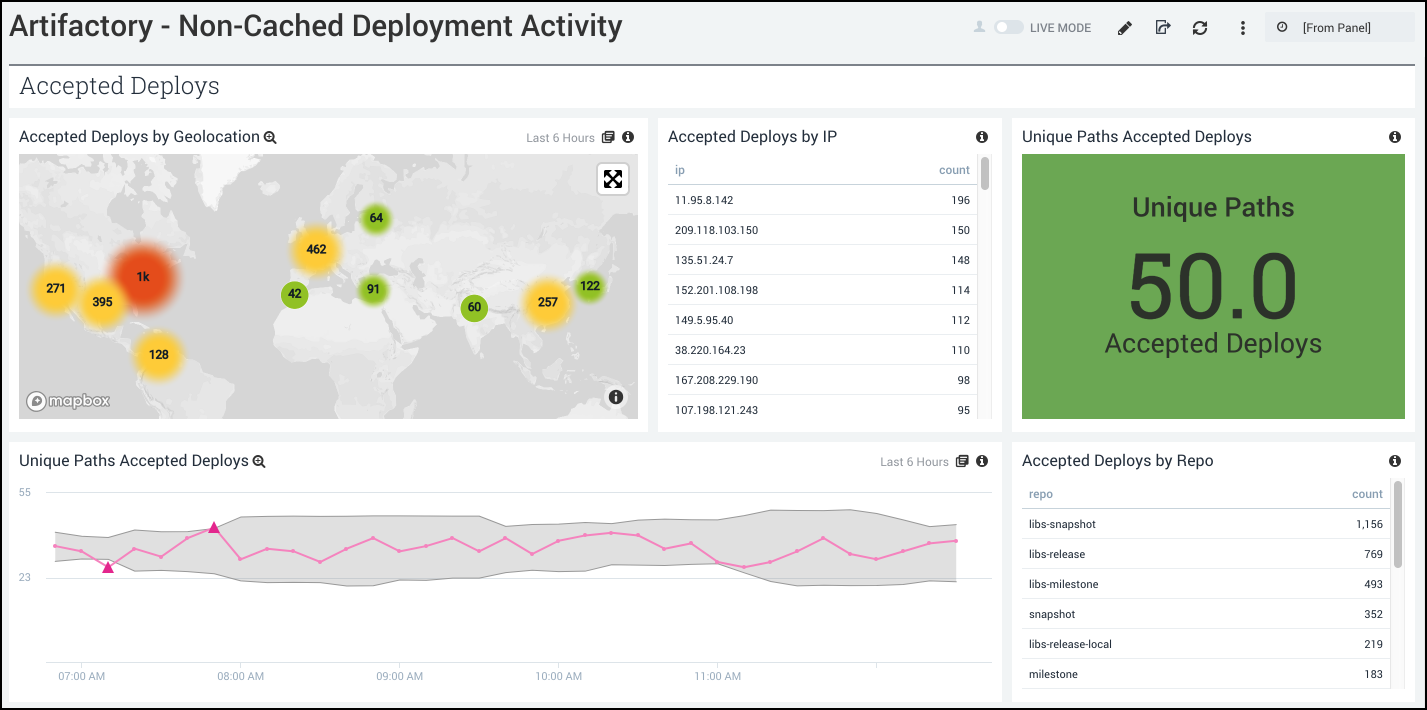Open the three-dot more options menu
1427x710 pixels.
(1242, 28)
